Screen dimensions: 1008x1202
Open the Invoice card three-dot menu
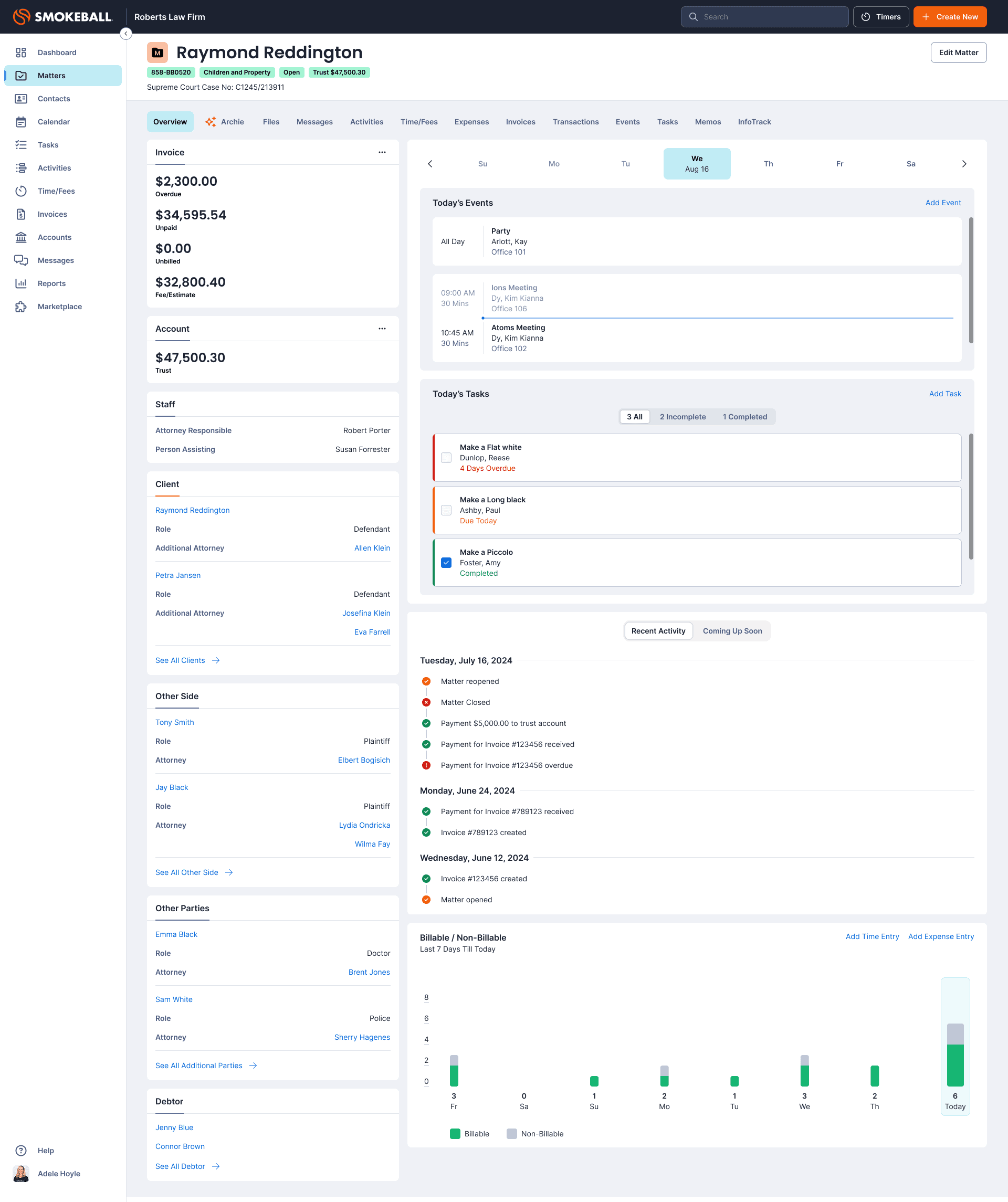click(382, 152)
